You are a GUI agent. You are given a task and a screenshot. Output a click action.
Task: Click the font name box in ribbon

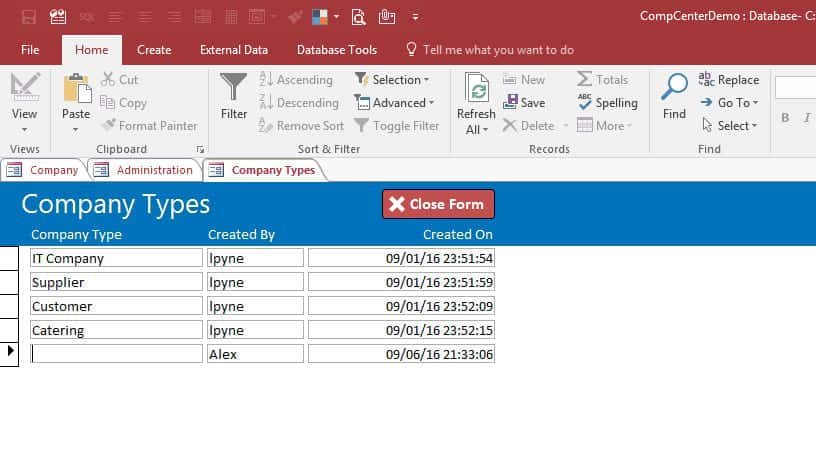(795, 87)
